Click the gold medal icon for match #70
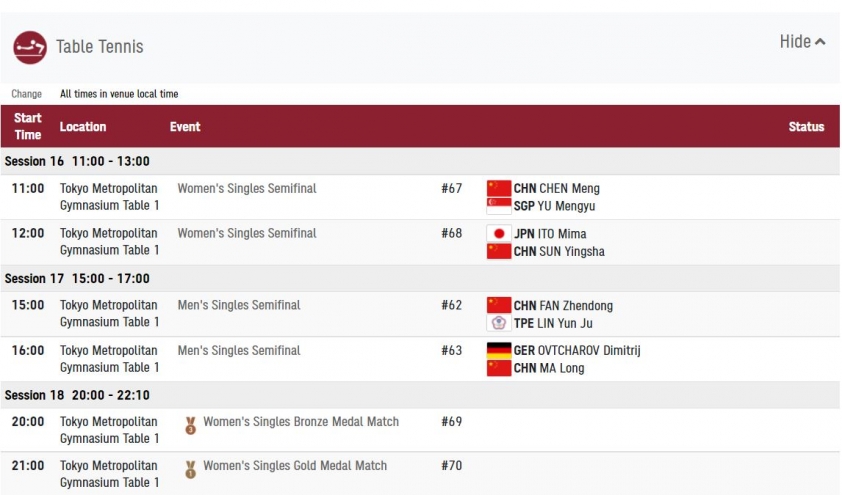 pos(191,470)
